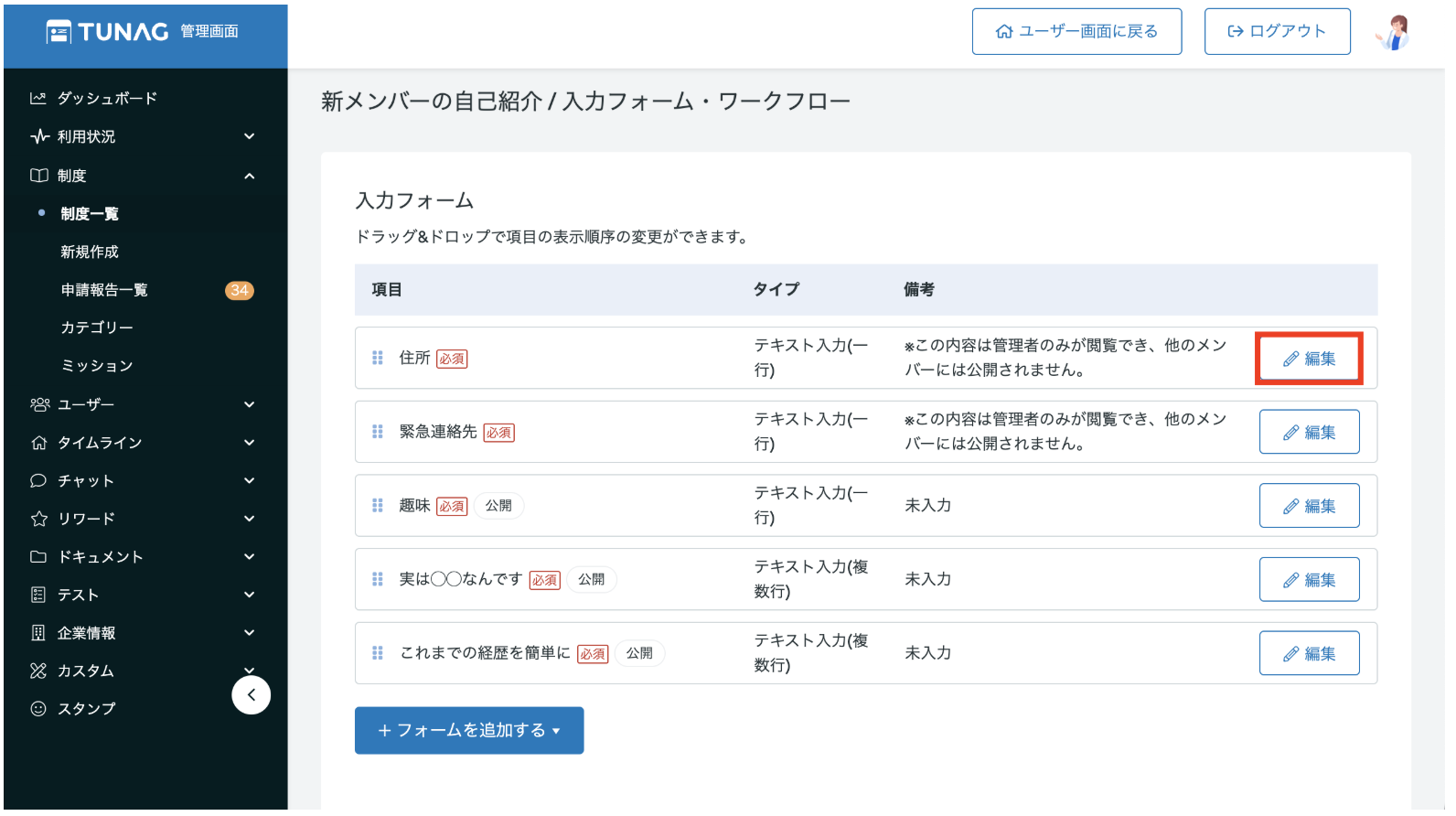Click ユーザー画面に戻る button
The image size is (1456, 816).
click(1076, 32)
